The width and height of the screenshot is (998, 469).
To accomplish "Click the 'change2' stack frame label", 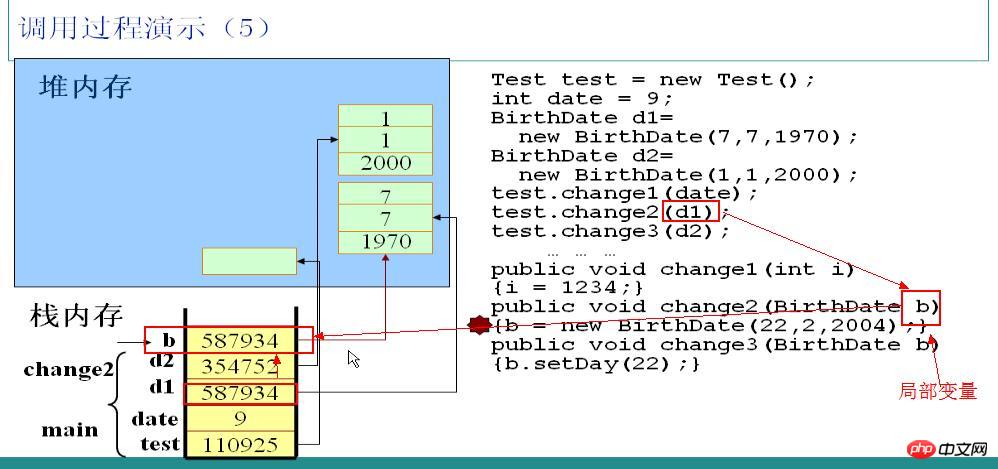I will pyautogui.click(x=68, y=370).
